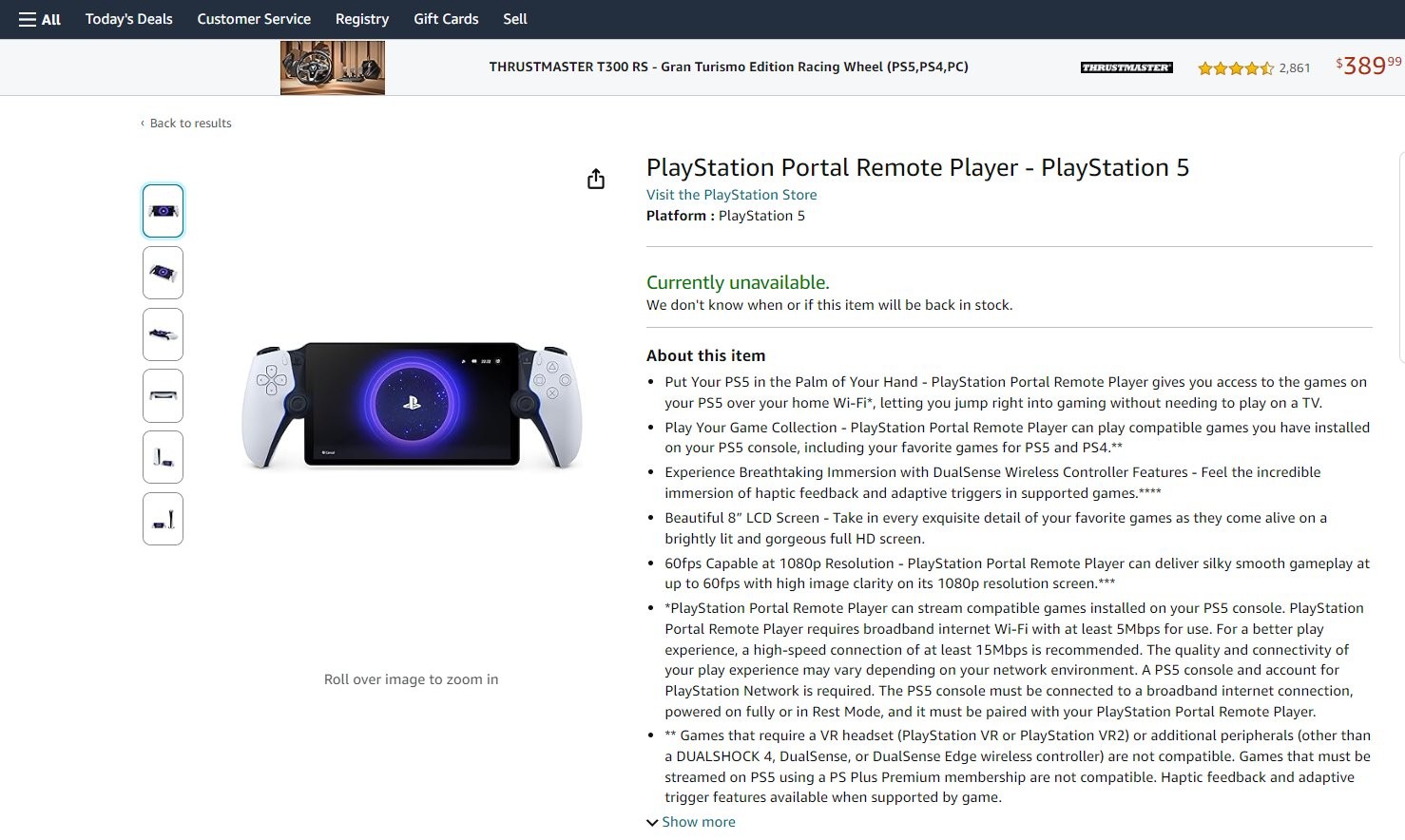This screenshot has height=840, width=1405.
Task: Open the Thrustmaster T300 RS ad title
Action: click(728, 67)
